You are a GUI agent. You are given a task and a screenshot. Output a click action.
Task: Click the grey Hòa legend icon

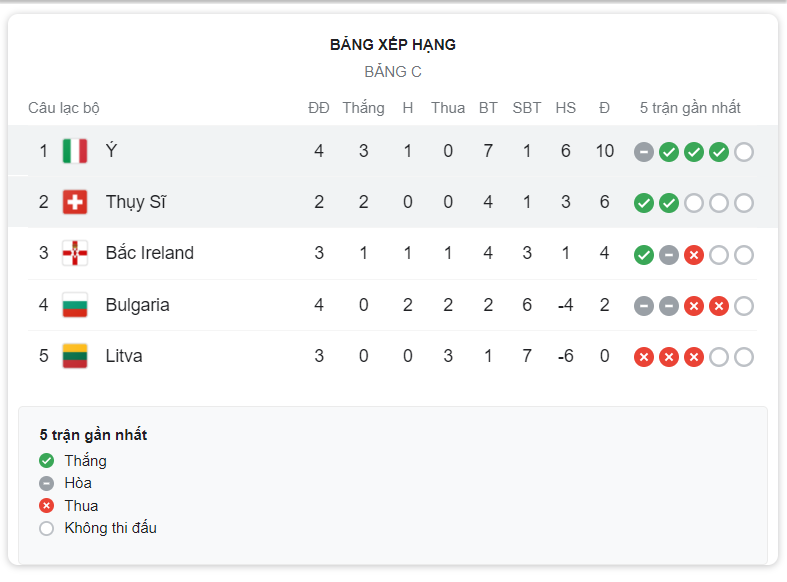47,483
